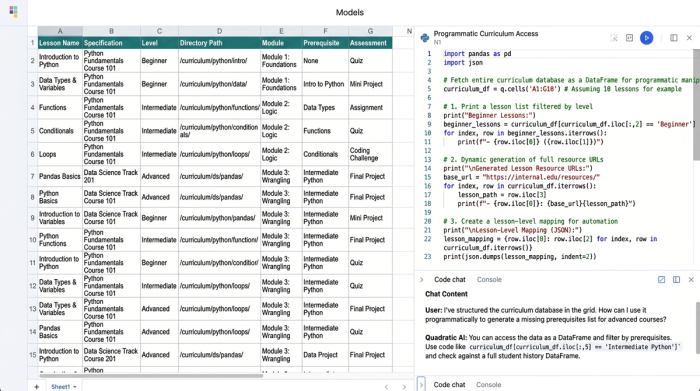Click the new chat icon in the Code chat header
The width and height of the screenshot is (700, 391).
click(661, 279)
